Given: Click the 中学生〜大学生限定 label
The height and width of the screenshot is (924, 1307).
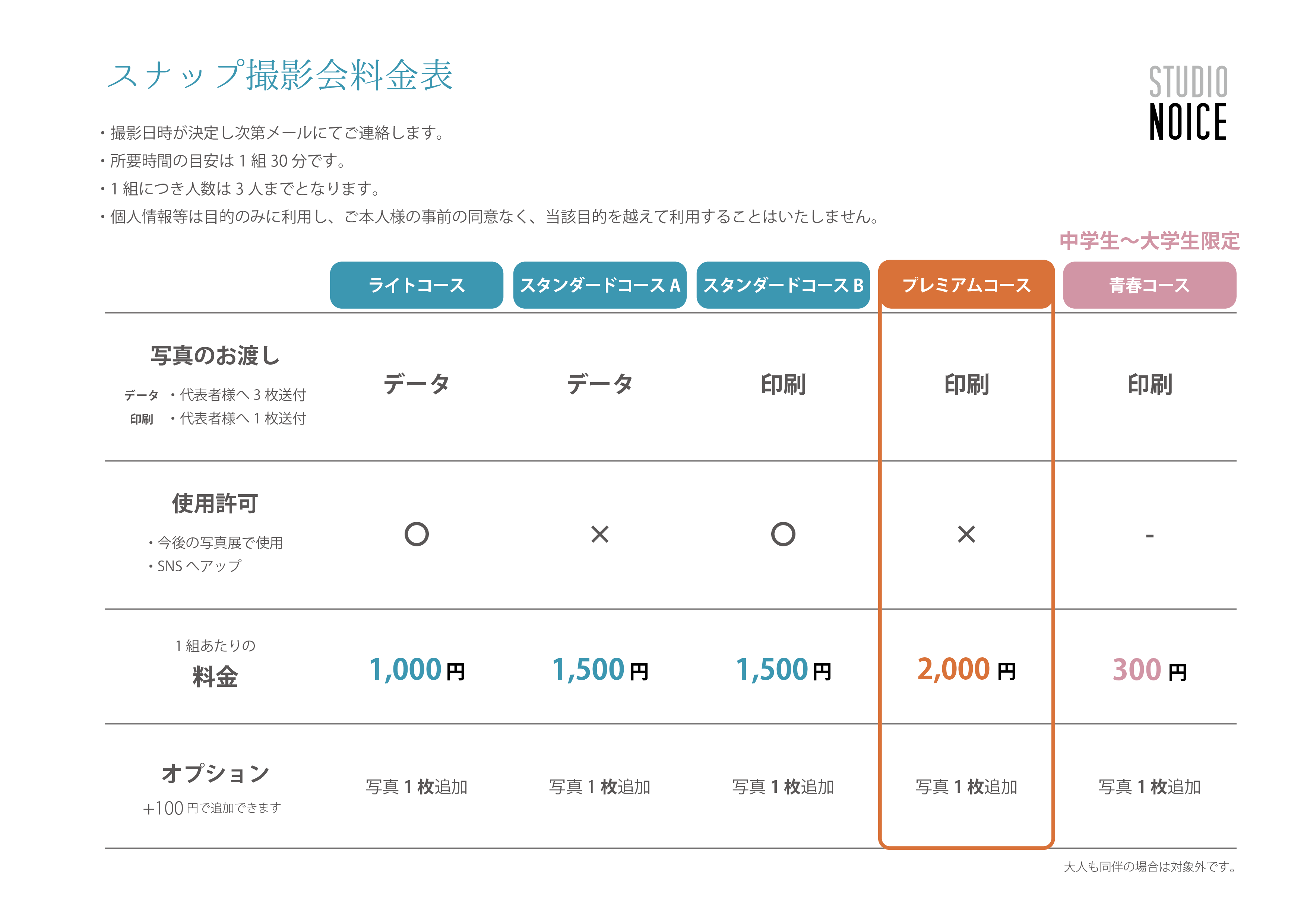Looking at the screenshot, I should [1149, 241].
